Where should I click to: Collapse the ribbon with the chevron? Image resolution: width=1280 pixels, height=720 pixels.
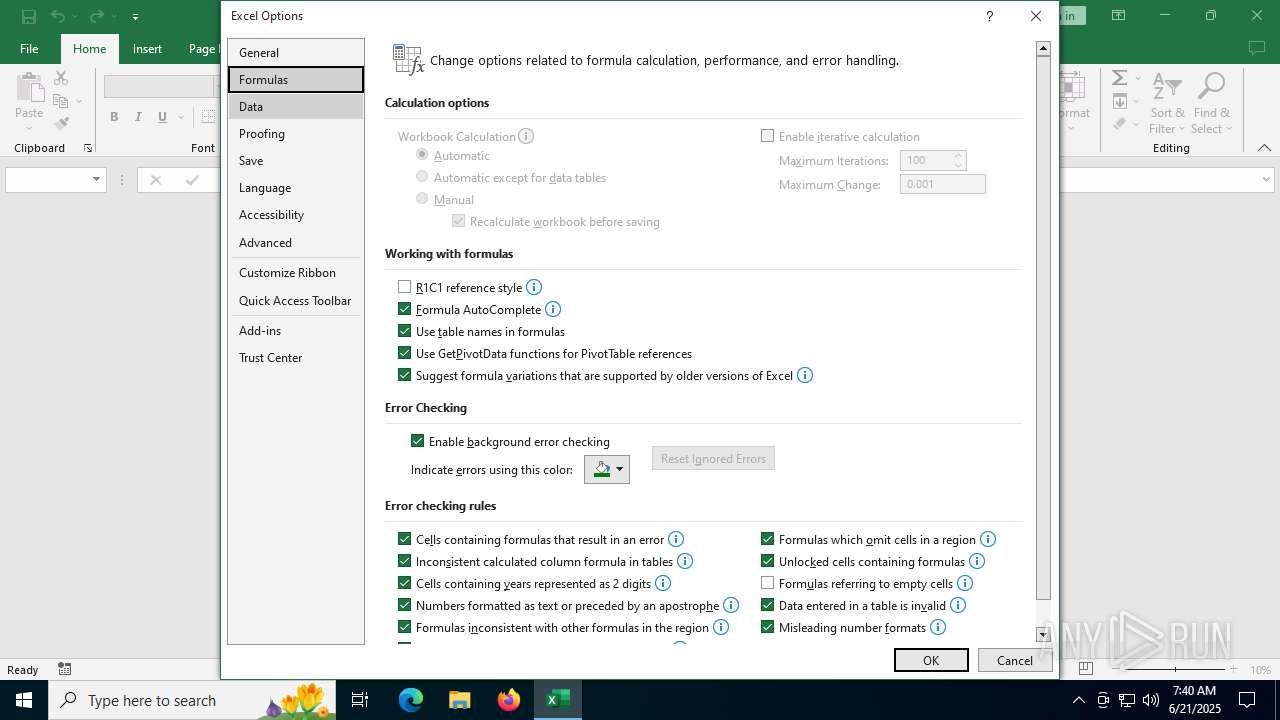click(1264, 147)
